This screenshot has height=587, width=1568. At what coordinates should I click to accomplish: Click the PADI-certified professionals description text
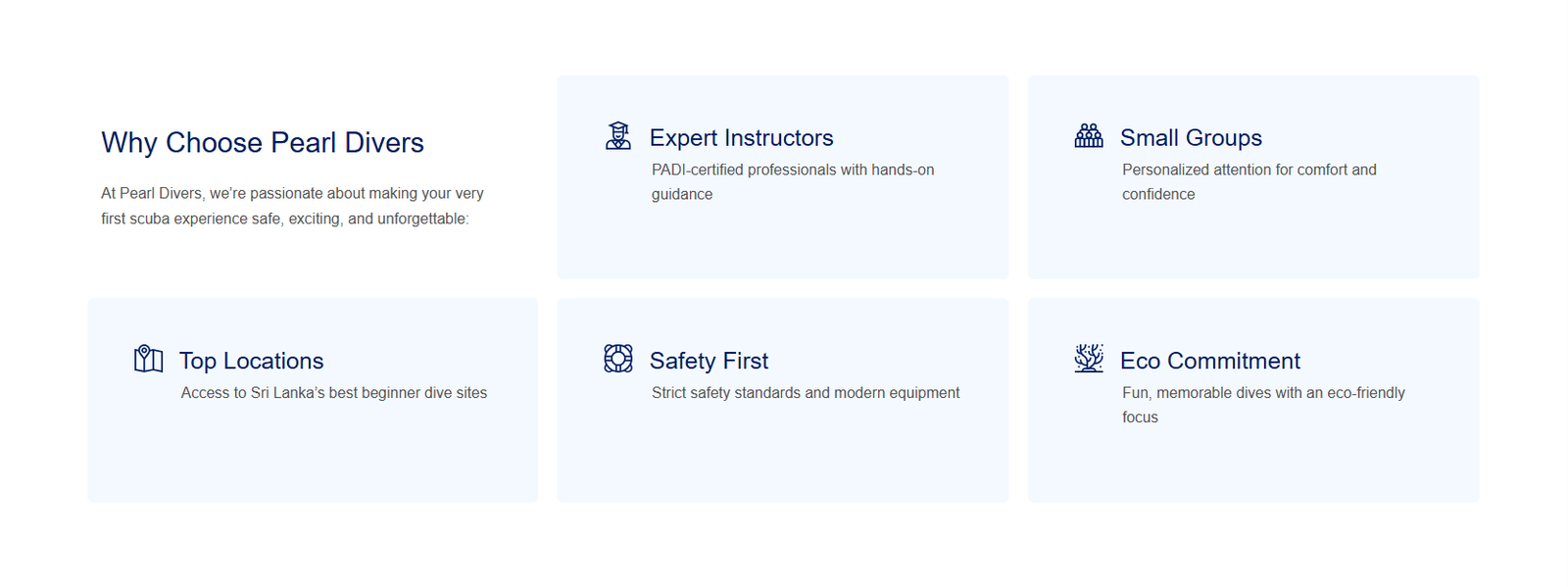pyautogui.click(x=792, y=182)
